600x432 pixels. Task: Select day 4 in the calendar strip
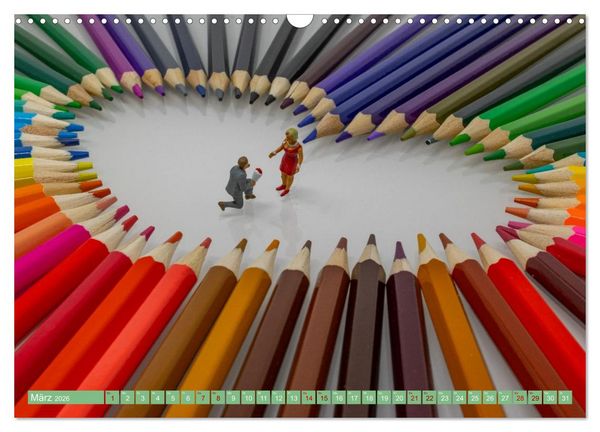[158, 398]
